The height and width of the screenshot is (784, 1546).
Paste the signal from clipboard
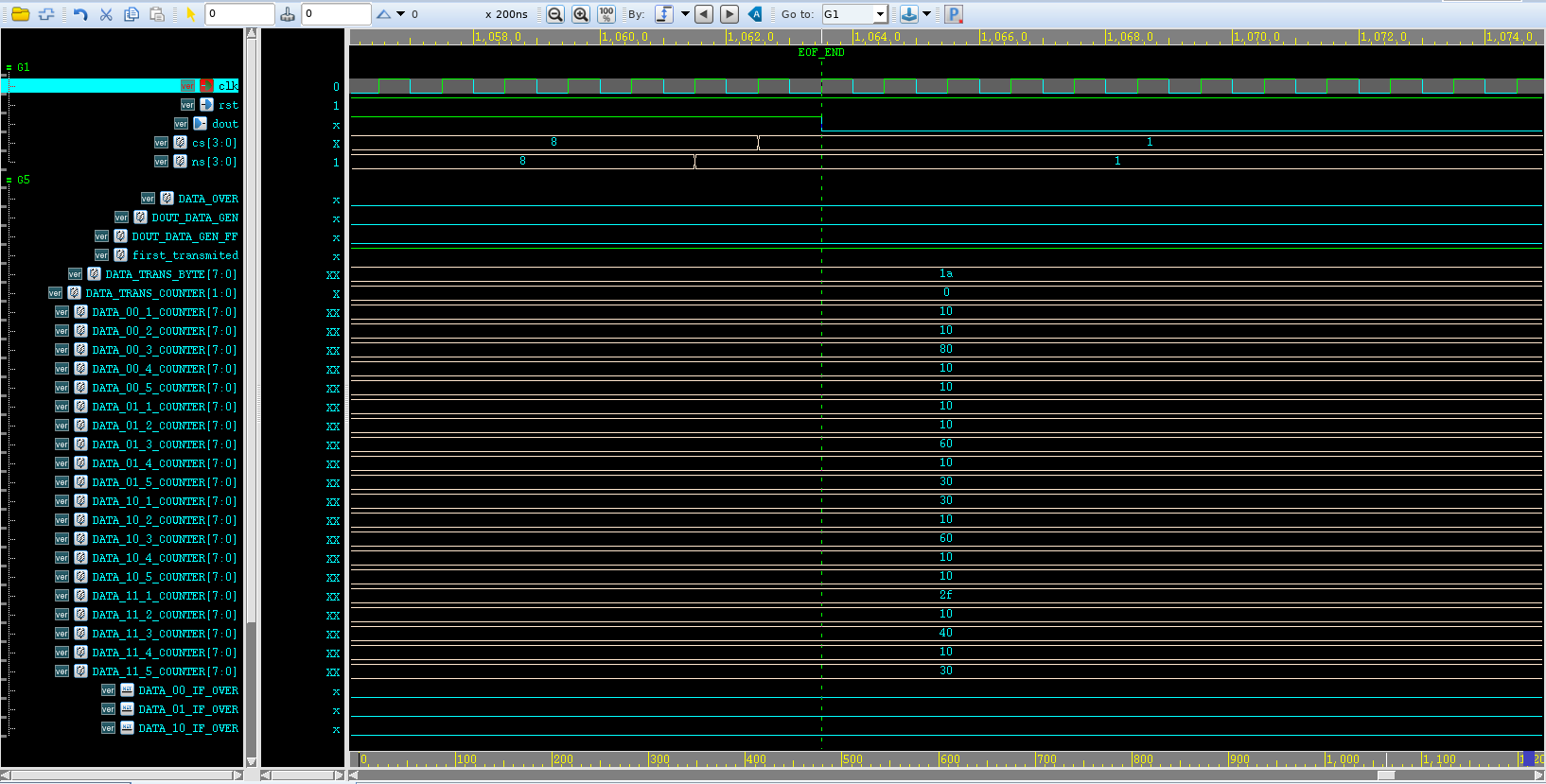pyautogui.click(x=157, y=14)
